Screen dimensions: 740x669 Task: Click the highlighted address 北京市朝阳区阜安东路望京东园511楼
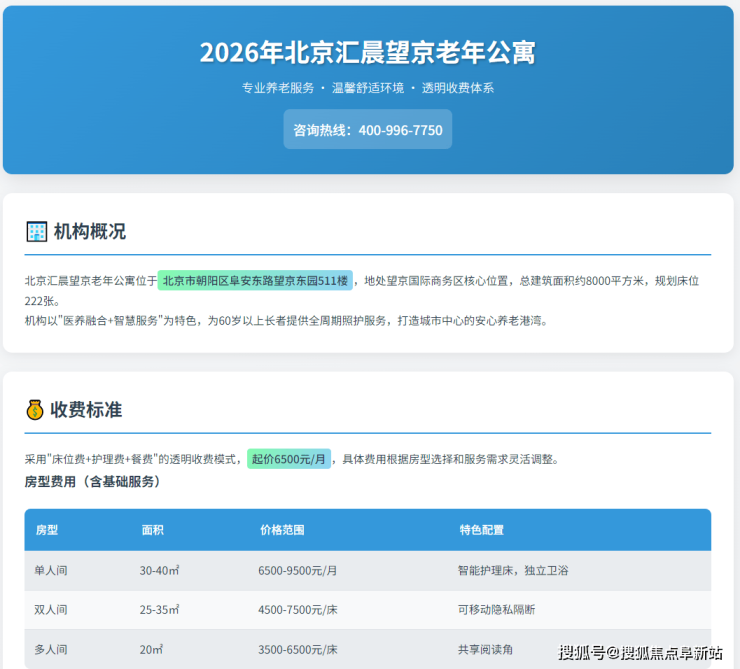255,281
